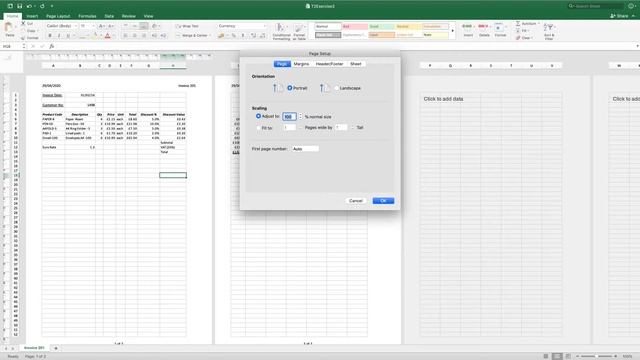This screenshot has width=640, height=360.
Task: Click the Search Sheet field
Action: [597, 6]
